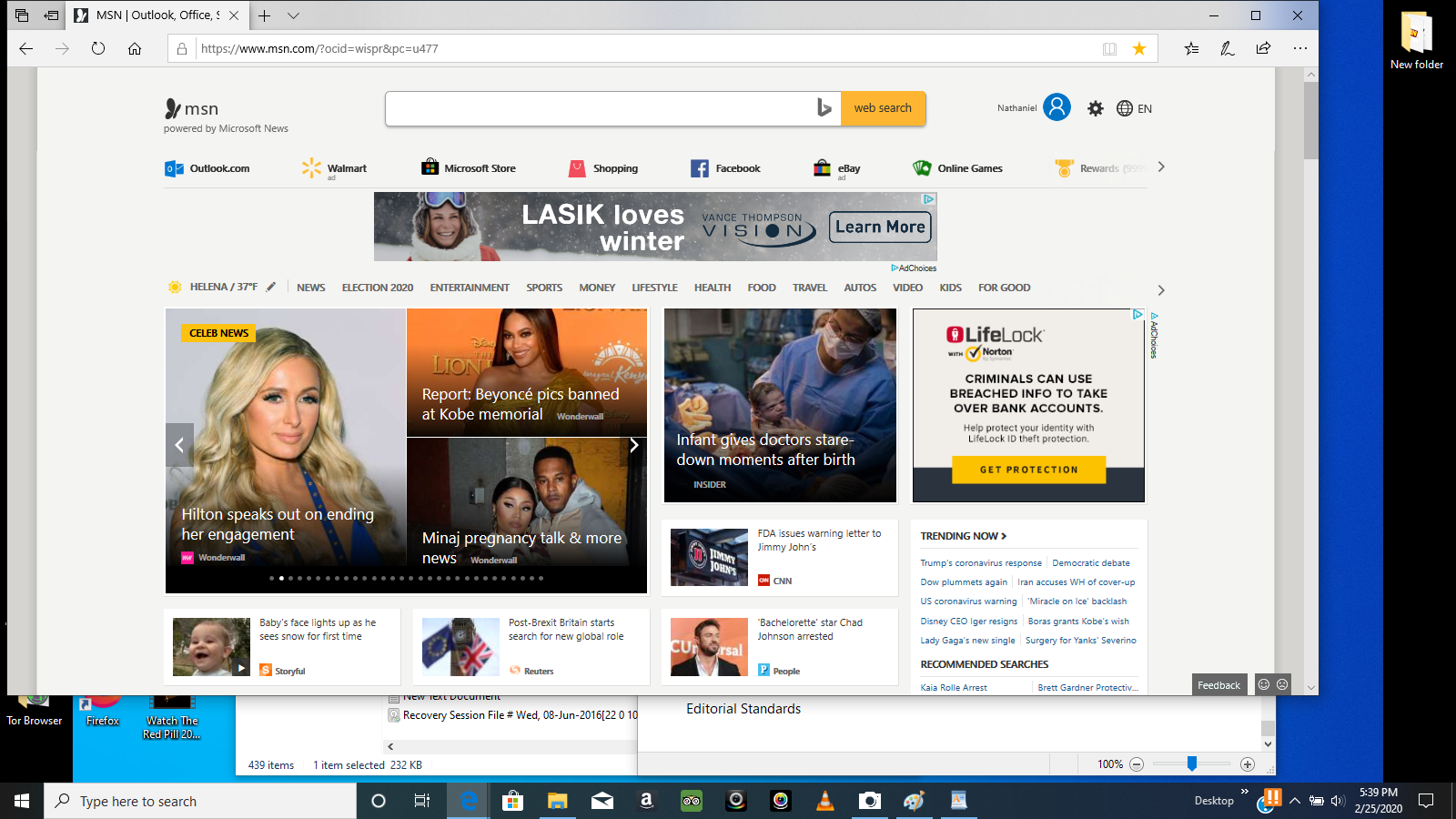The image size is (1456, 819).
Task: Click the web search button
Action: click(x=883, y=108)
